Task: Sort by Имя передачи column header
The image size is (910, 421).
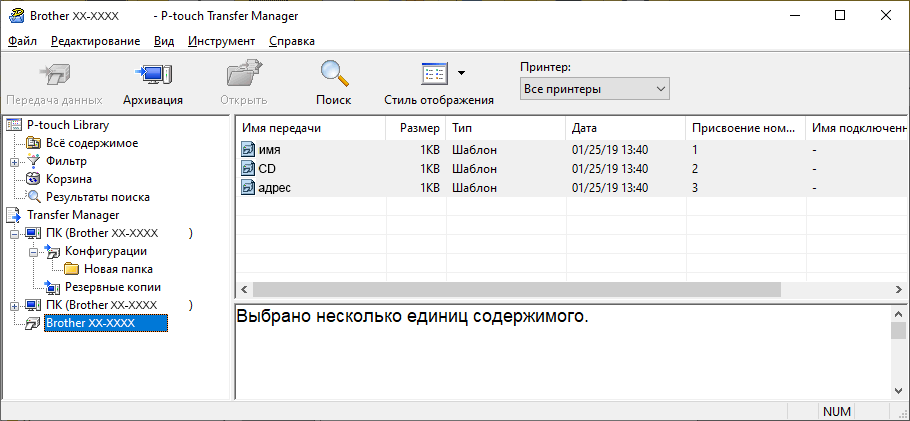Action: click(311, 128)
